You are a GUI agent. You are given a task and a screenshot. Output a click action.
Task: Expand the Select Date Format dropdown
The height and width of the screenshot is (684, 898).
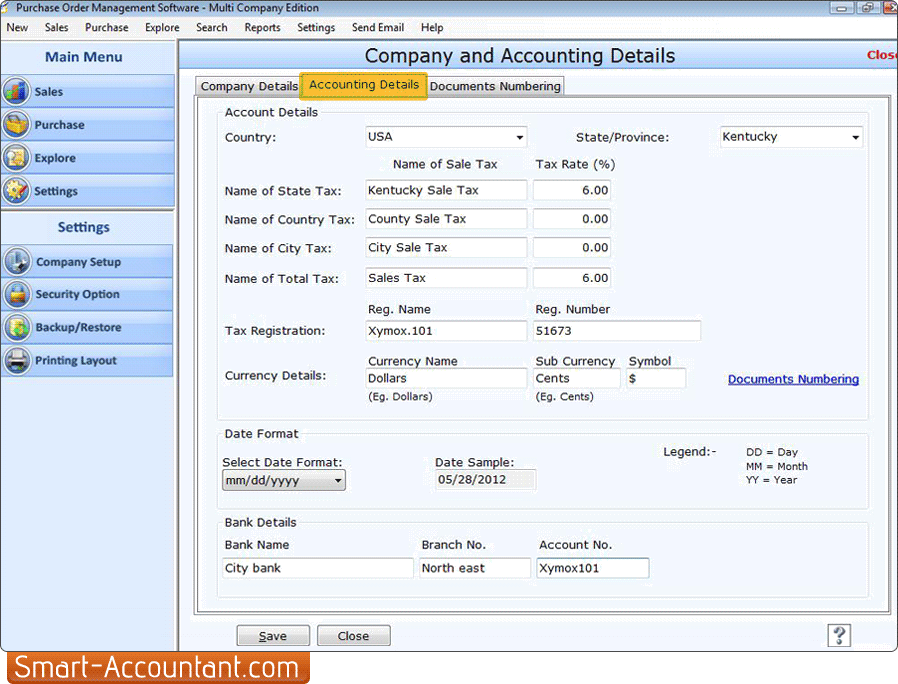338,480
